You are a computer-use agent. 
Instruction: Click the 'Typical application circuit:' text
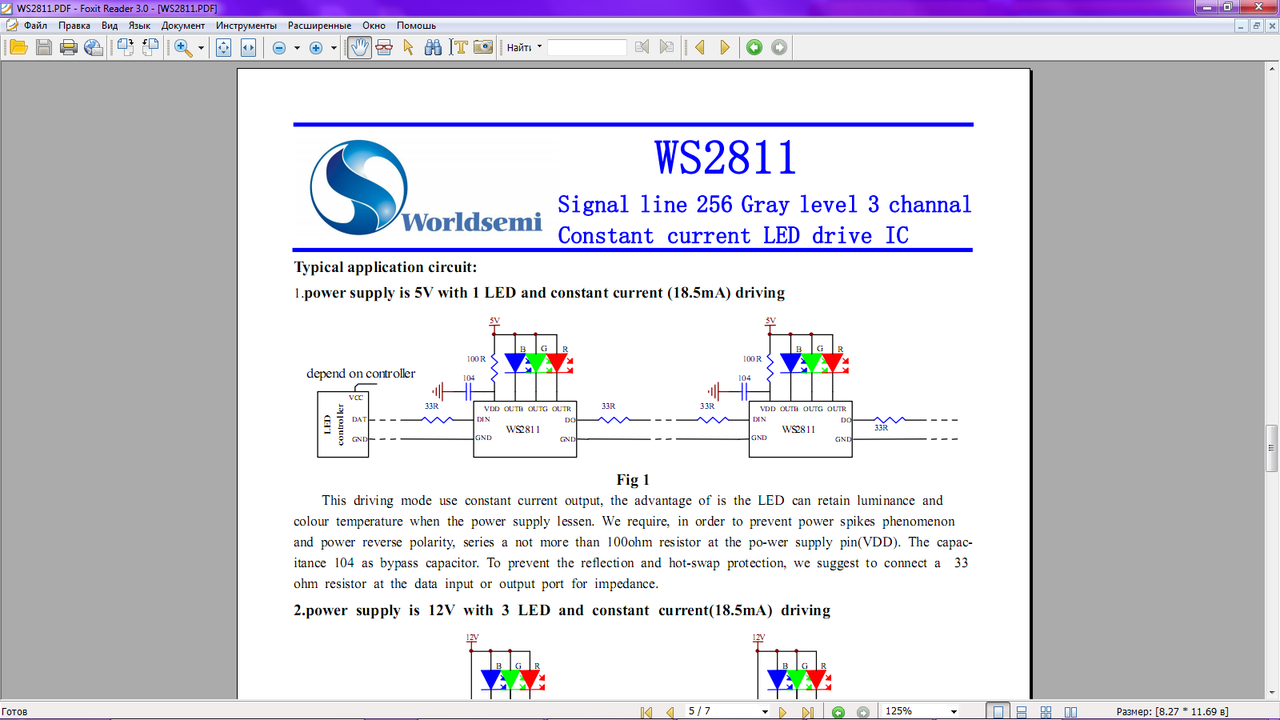(x=386, y=267)
